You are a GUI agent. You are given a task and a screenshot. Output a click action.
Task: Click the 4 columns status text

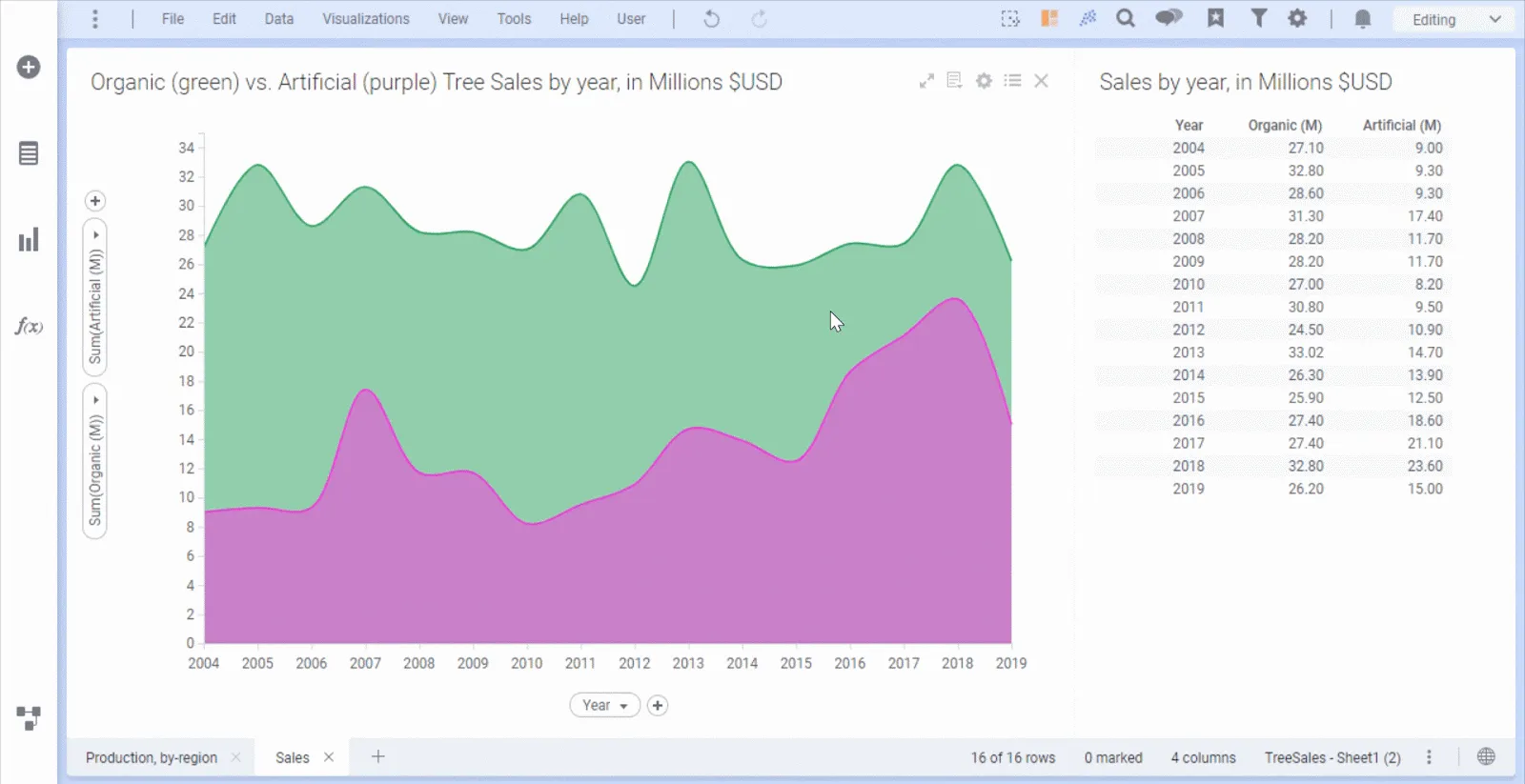[1204, 758]
